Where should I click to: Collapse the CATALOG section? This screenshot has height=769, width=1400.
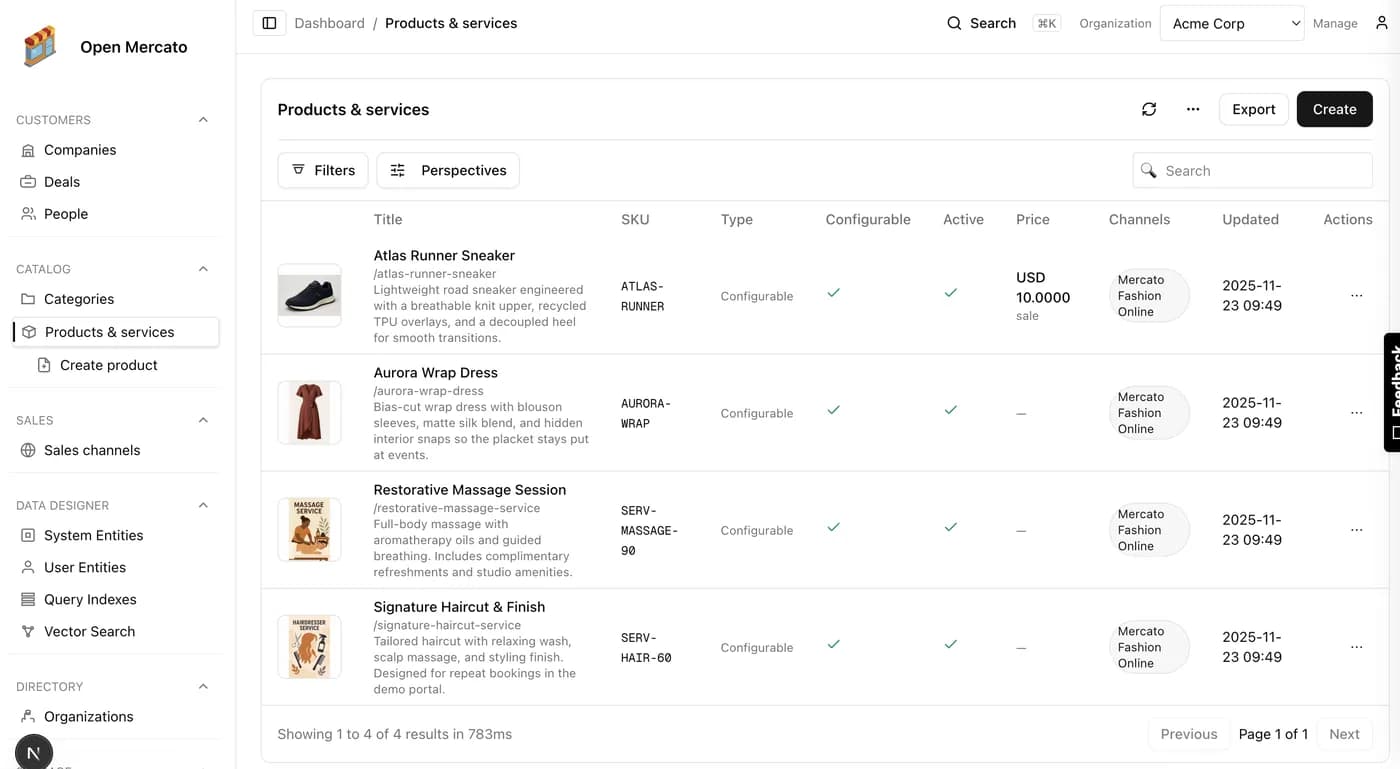coord(203,268)
